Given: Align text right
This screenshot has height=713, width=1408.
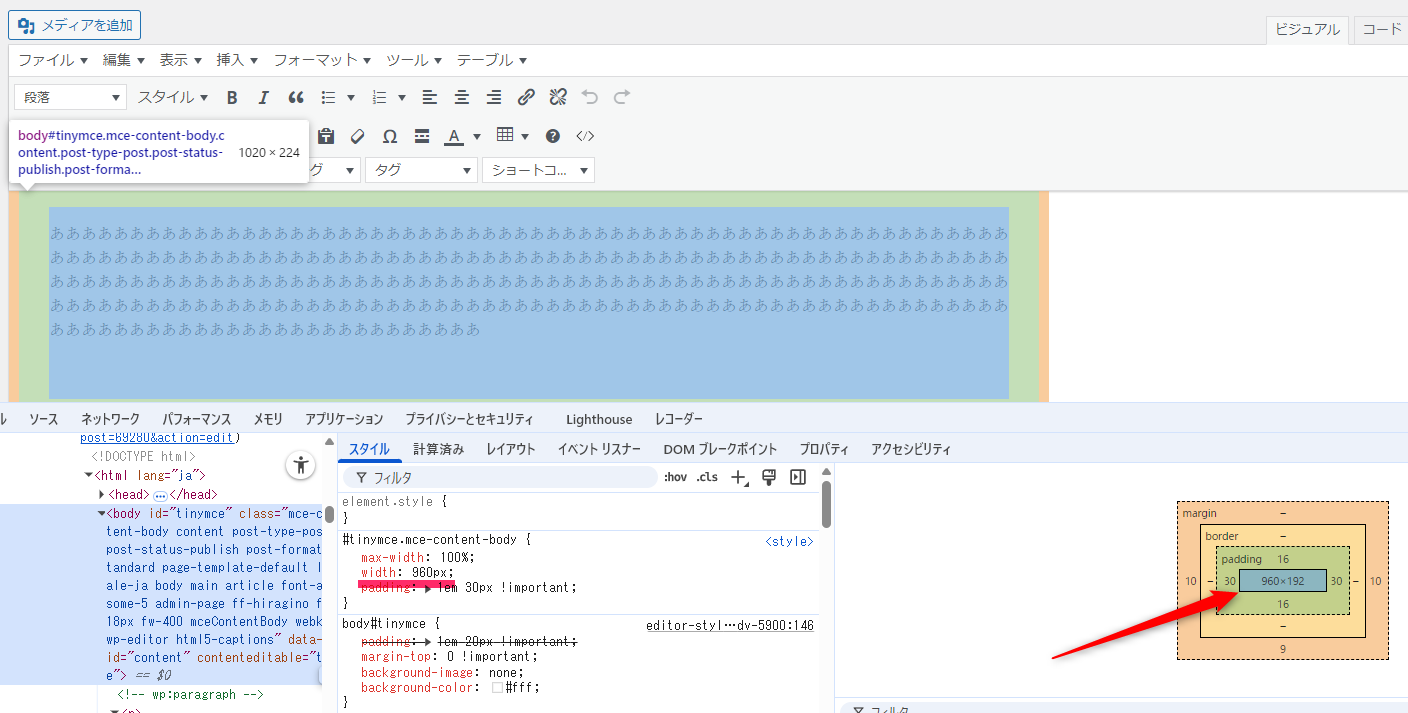Looking at the screenshot, I should tap(494, 97).
